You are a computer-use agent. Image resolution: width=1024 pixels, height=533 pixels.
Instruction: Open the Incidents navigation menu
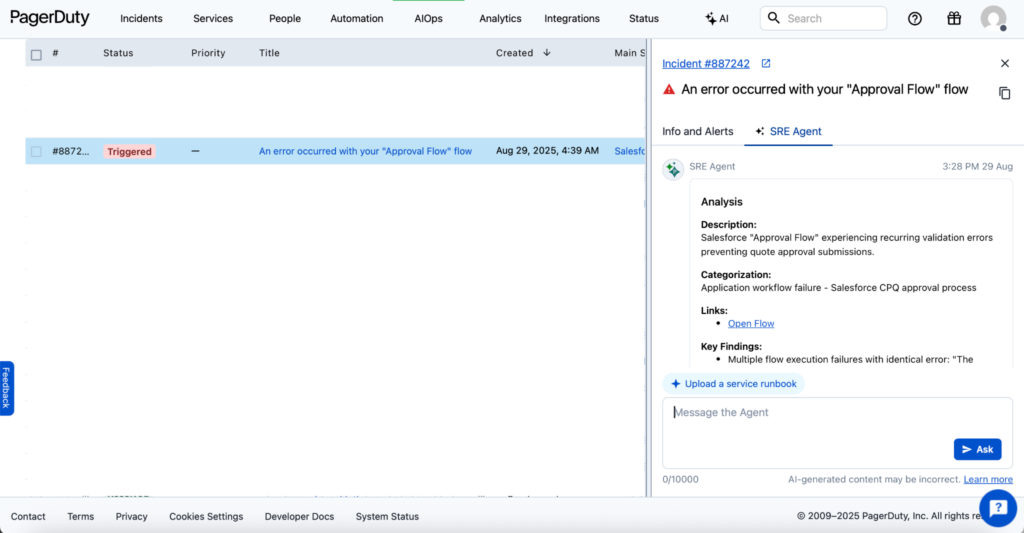pos(141,18)
